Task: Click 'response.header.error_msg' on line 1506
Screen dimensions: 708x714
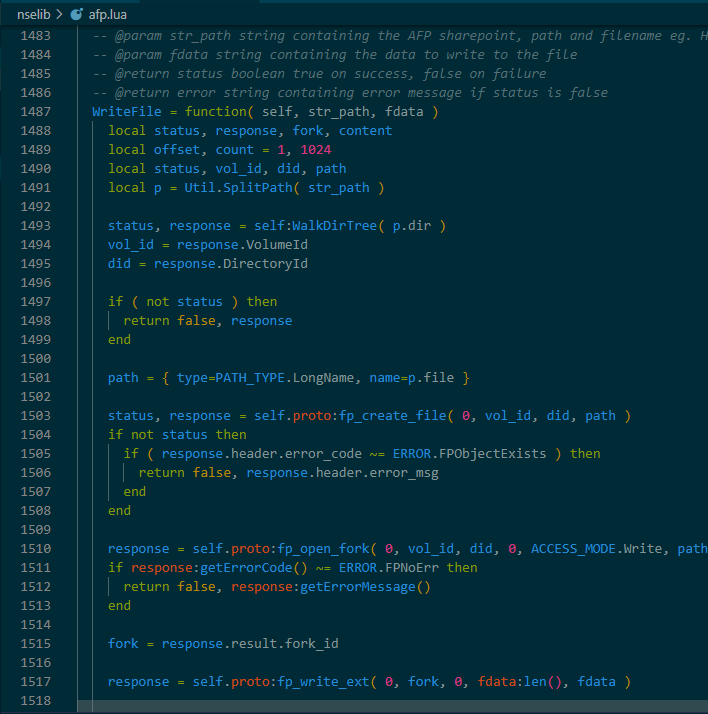Action: 342,473
